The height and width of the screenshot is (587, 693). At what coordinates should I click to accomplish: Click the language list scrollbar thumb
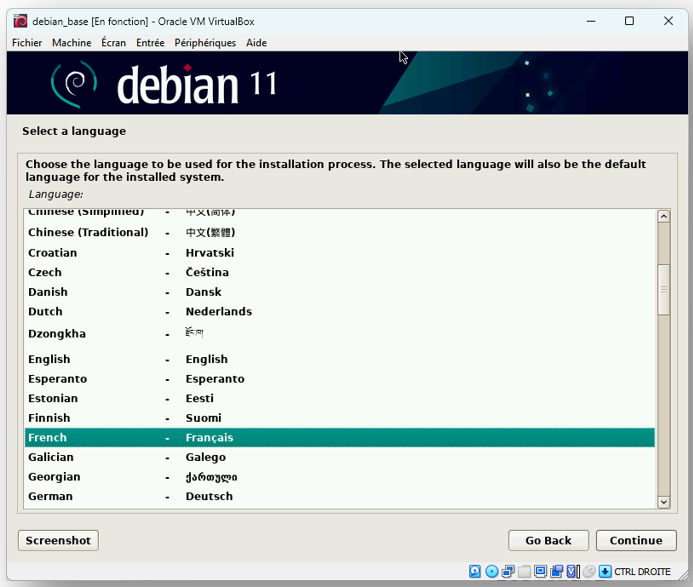tap(663, 290)
